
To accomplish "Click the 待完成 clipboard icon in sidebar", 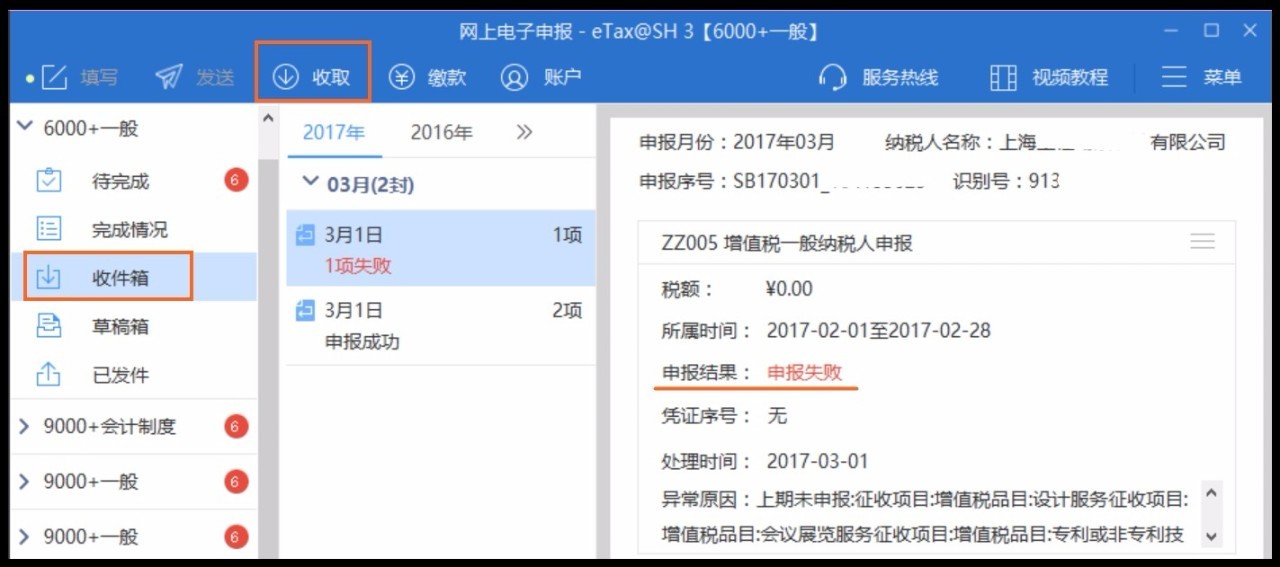I will tap(49, 181).
